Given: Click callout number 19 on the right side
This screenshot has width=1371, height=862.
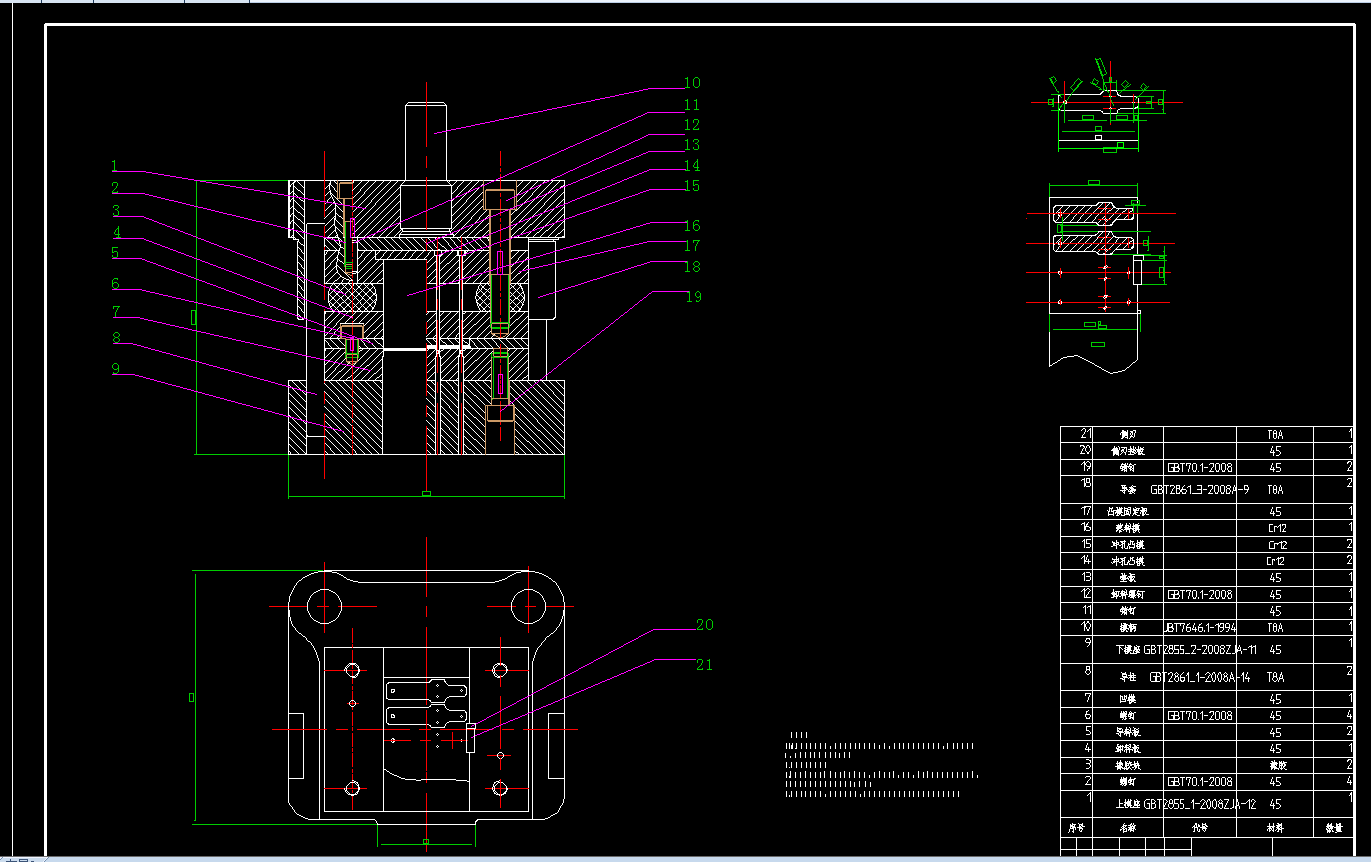Looking at the screenshot, I should [692, 296].
